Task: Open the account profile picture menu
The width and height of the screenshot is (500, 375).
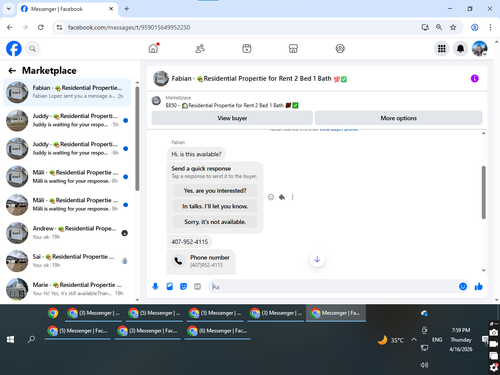Action: [479, 49]
